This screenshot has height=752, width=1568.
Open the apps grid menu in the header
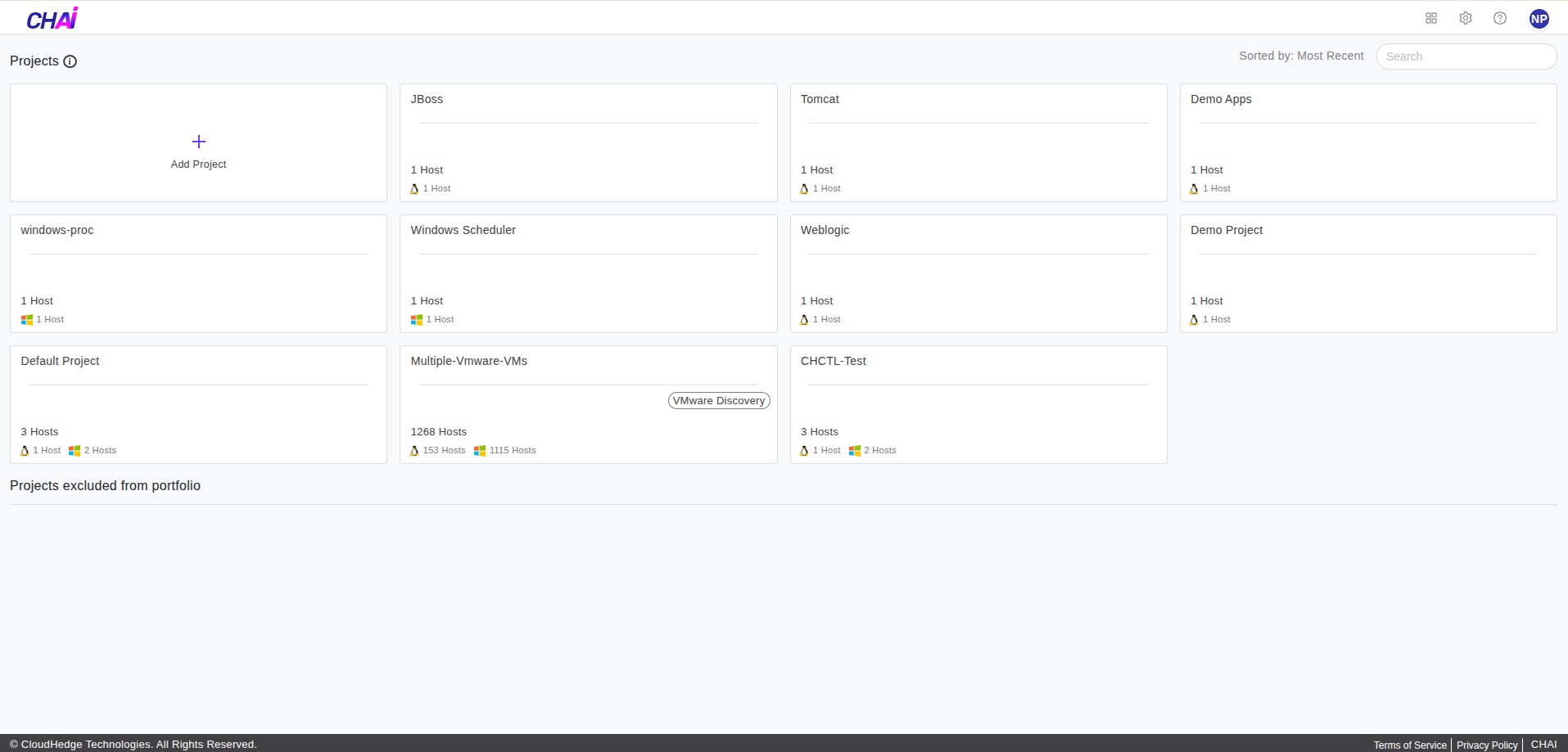pos(1431,17)
